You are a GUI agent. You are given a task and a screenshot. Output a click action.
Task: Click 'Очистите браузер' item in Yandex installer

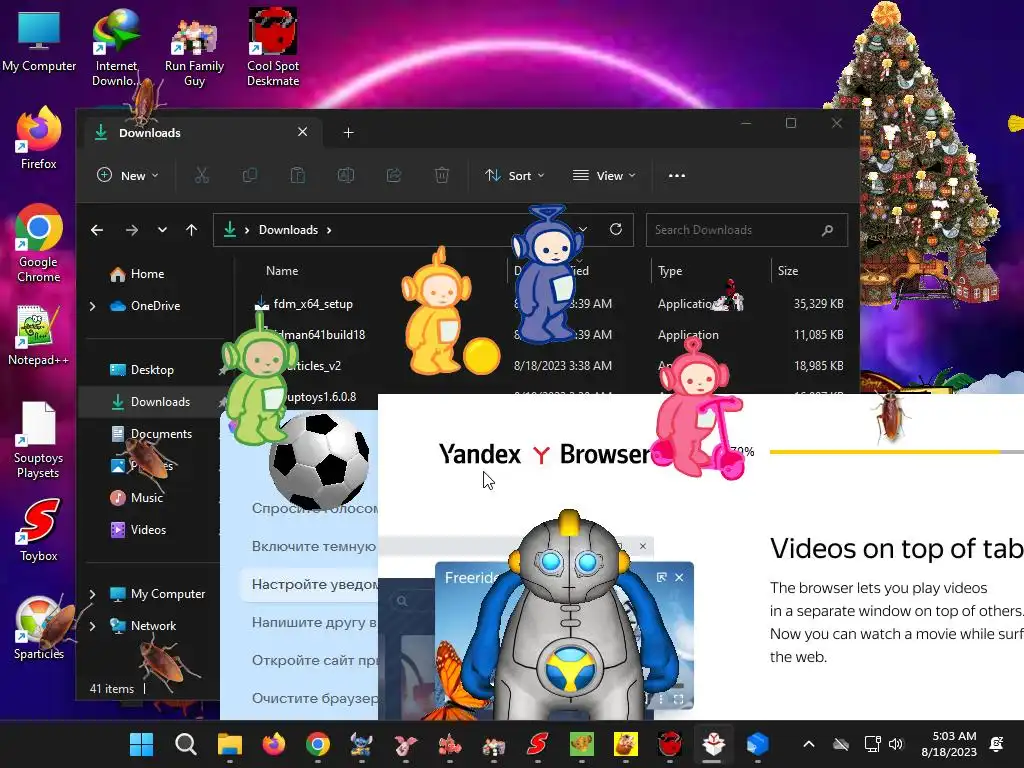315,698
